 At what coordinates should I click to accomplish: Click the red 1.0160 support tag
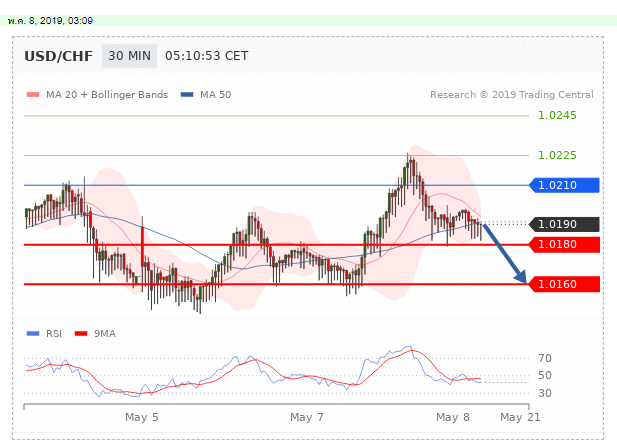pos(564,284)
